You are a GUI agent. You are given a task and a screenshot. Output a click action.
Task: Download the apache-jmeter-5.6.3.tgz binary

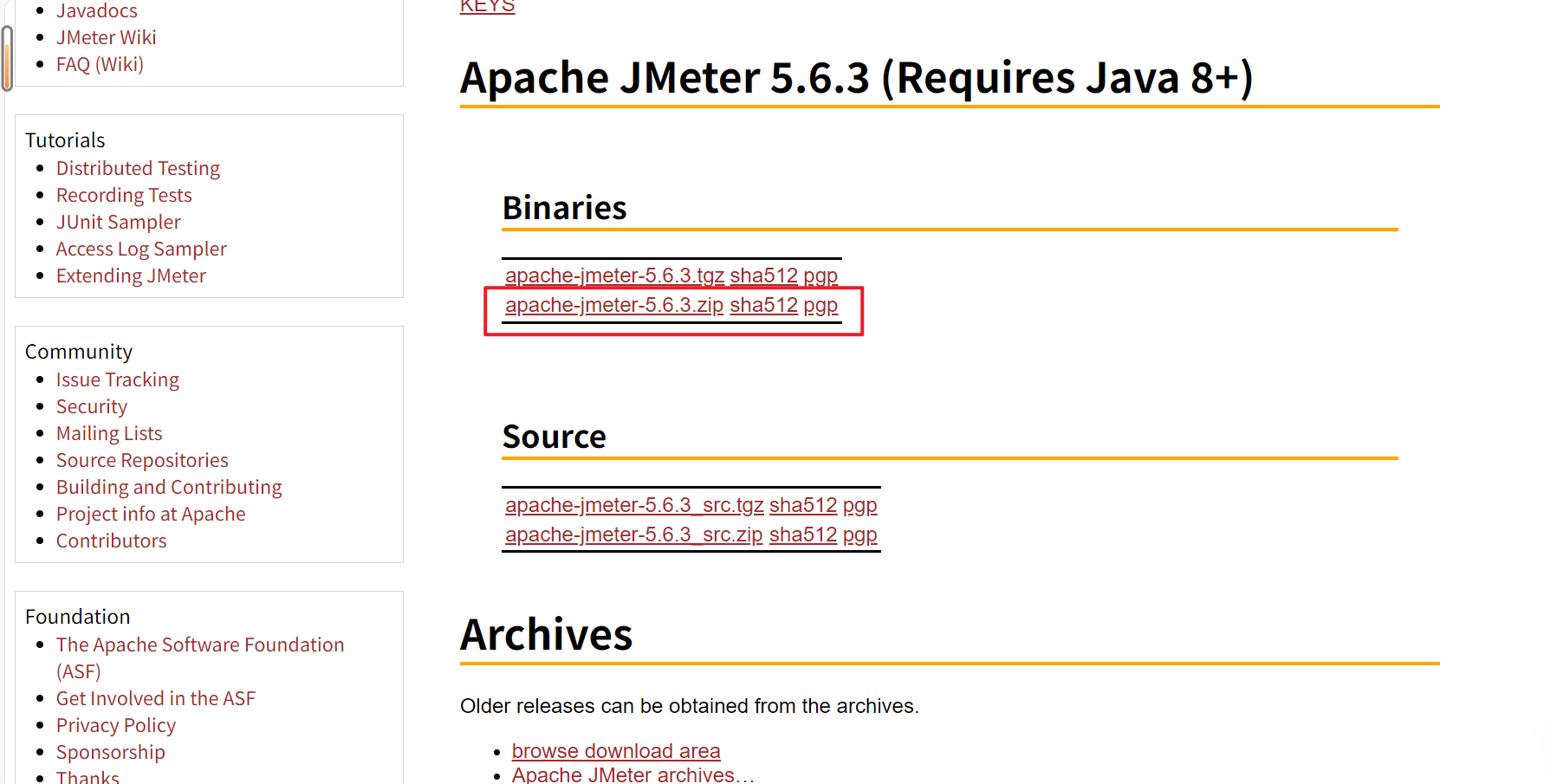click(613, 275)
